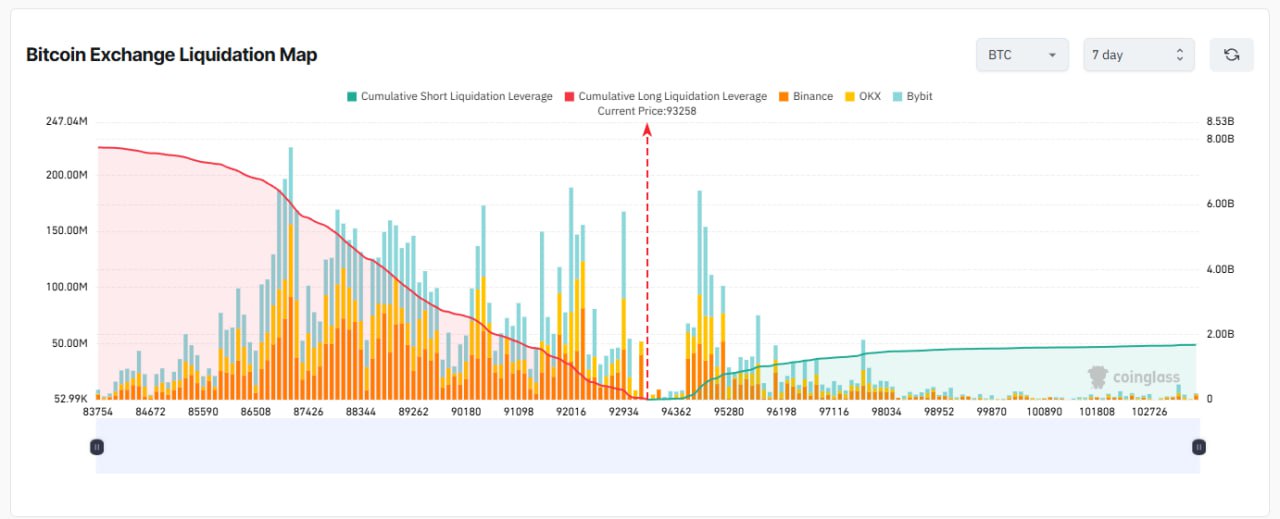Click the red Cumulative Long legend marker
Screen dimensions: 1280x519
click(570, 96)
